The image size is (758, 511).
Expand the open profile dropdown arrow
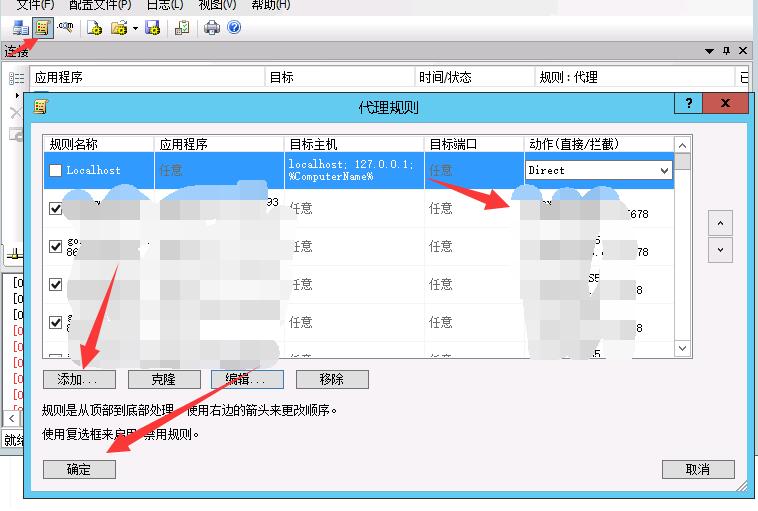[x=135, y=28]
